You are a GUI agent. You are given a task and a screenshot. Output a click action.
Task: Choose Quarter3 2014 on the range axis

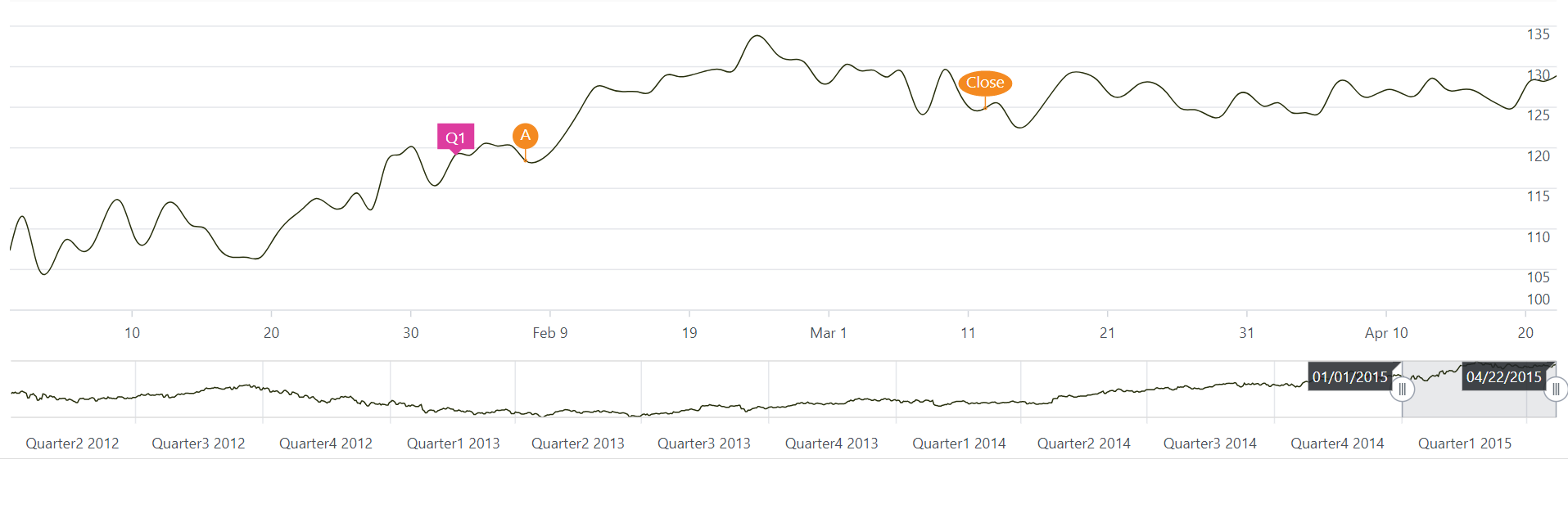1209,444
